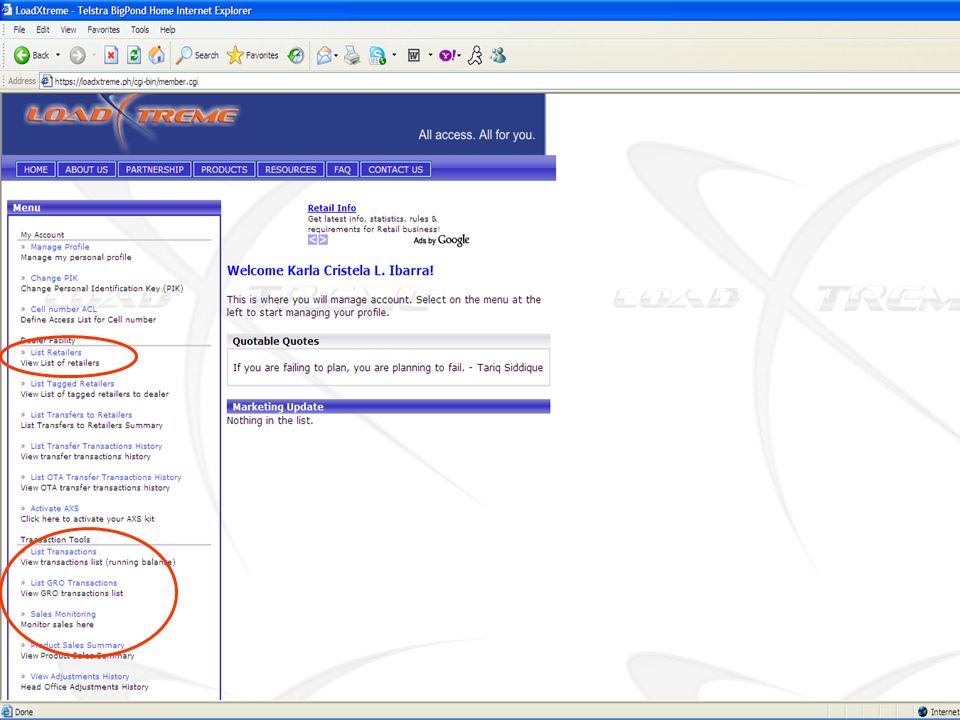Viewport: 960px width, 720px height.
Task: Go to the Home page via the house icon
Action: 157,55
